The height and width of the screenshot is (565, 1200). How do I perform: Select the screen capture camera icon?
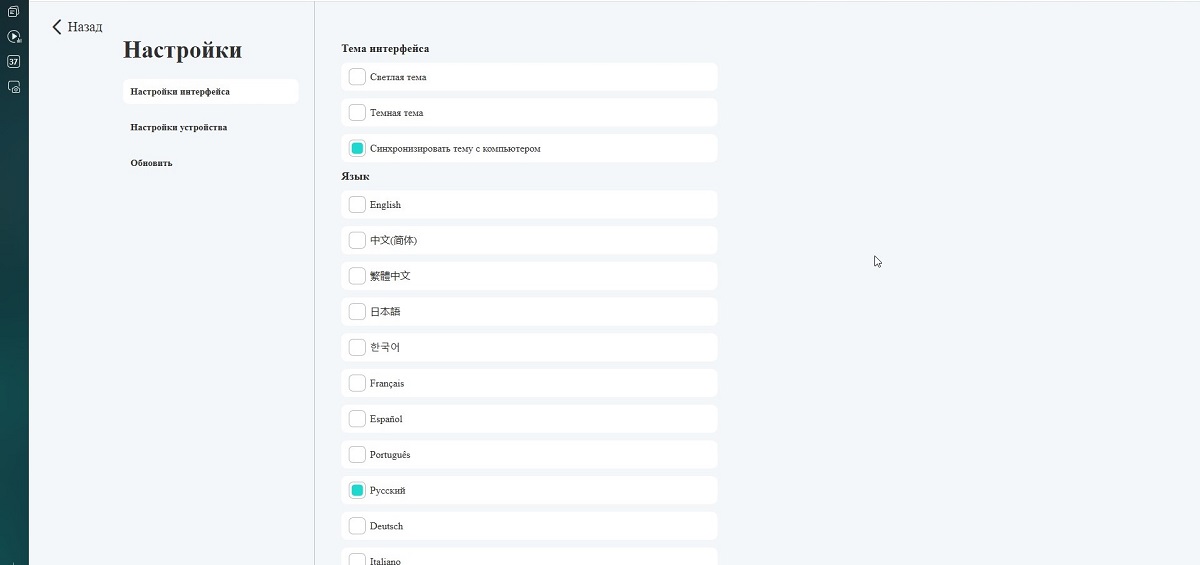pos(14,87)
